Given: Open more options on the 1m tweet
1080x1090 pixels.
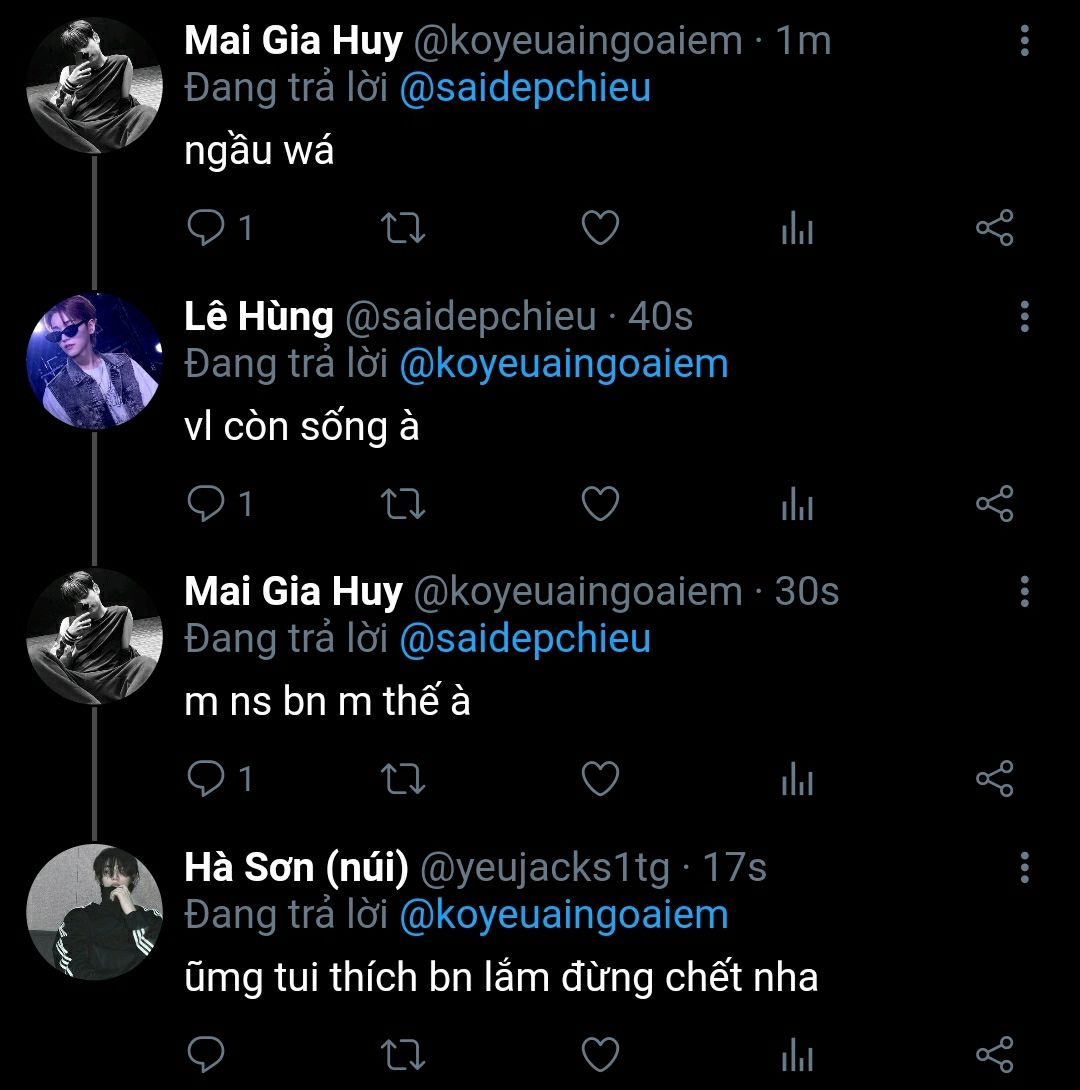Looking at the screenshot, I should pyautogui.click(x=1024, y=41).
